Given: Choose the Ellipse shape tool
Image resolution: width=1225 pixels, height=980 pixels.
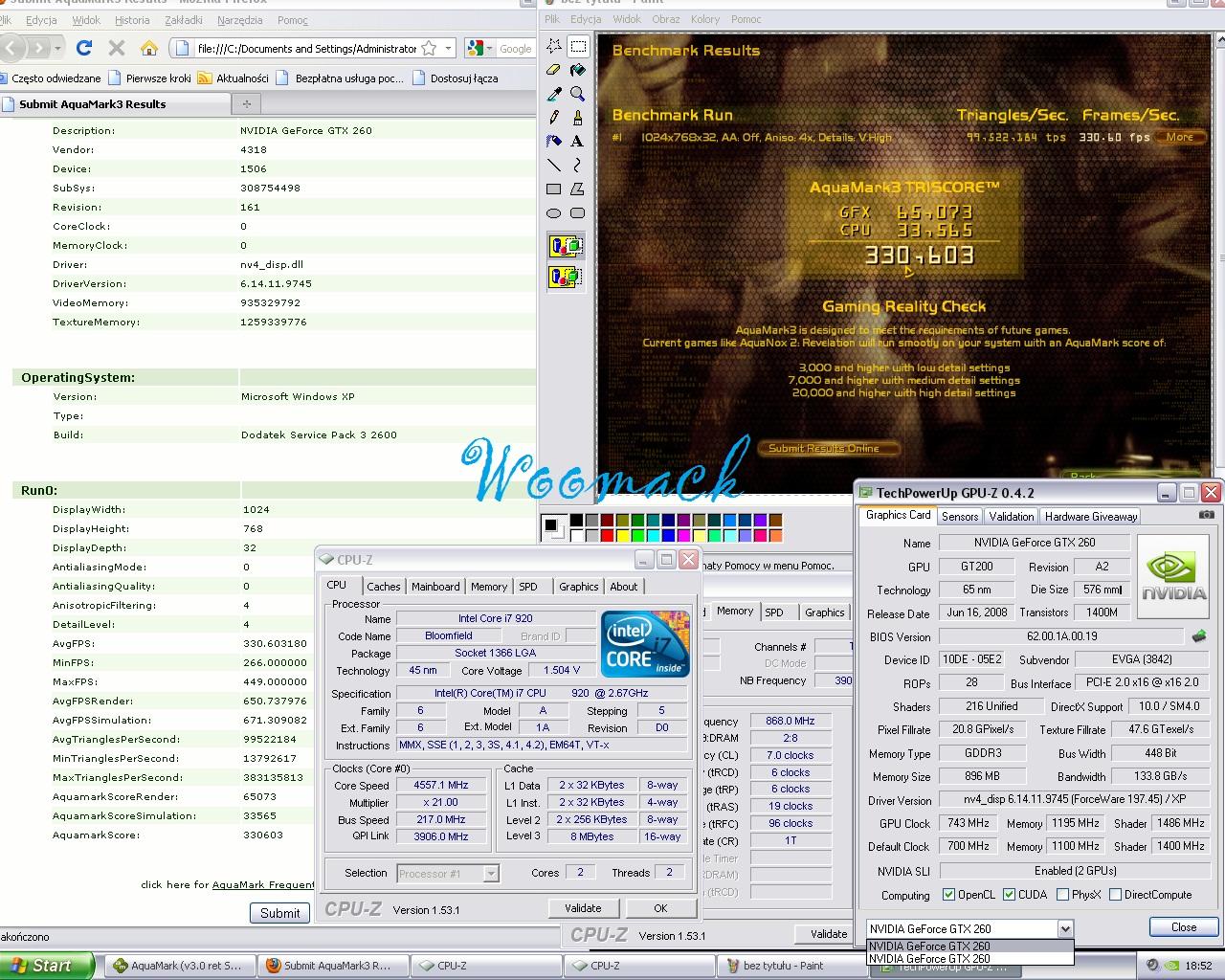Looking at the screenshot, I should coord(554,213).
